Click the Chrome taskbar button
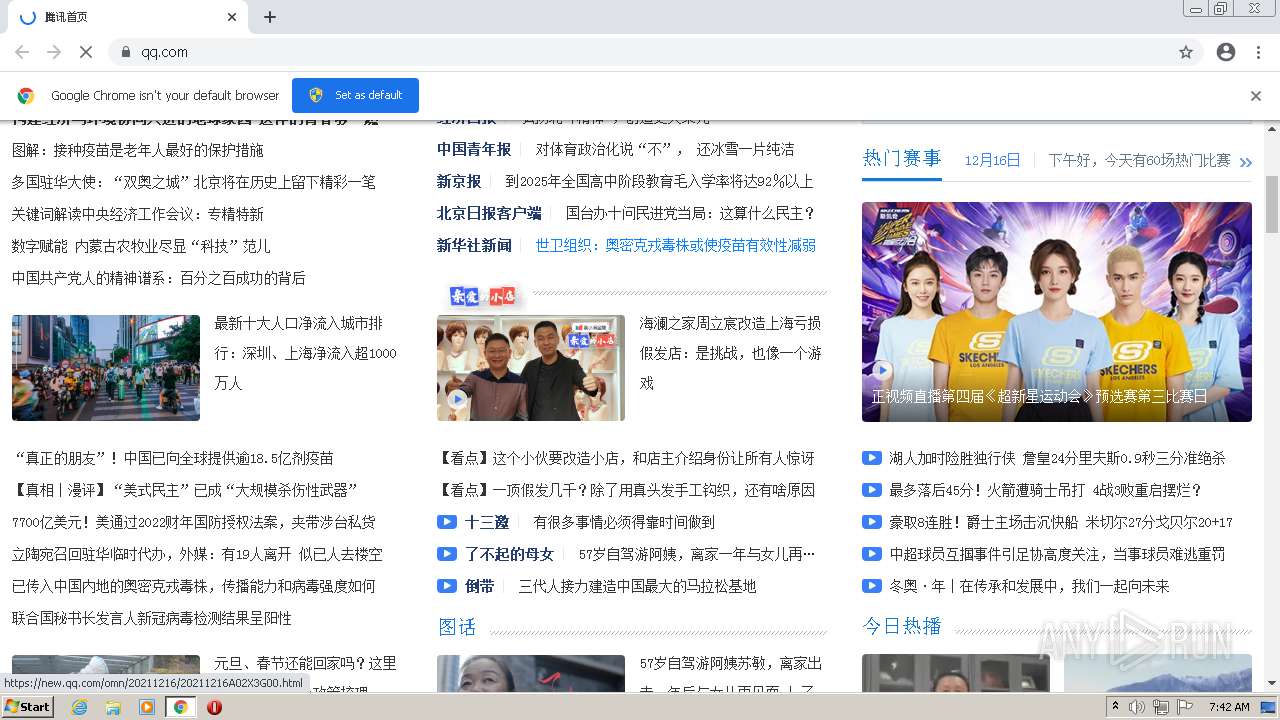The height and width of the screenshot is (720, 1280). click(181, 707)
